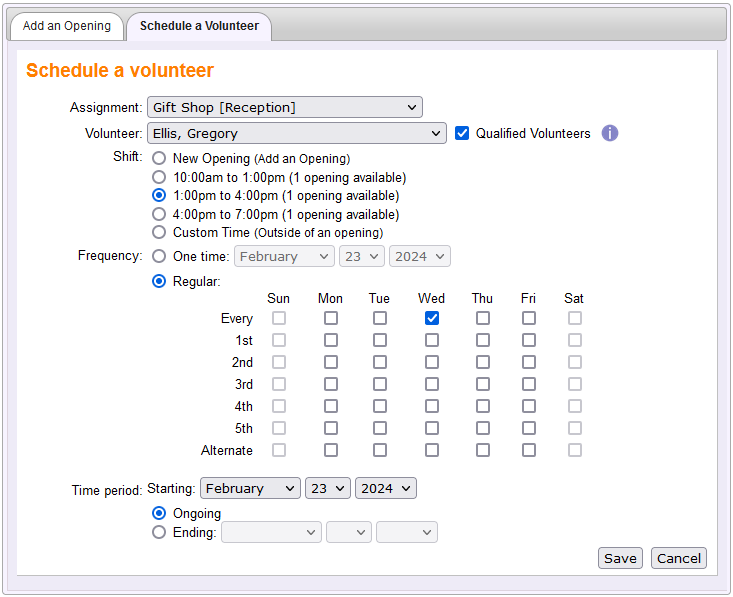The image size is (733, 597).
Task: Choose the 4:00pm to 7:00pm shift
Action: click(x=159, y=214)
